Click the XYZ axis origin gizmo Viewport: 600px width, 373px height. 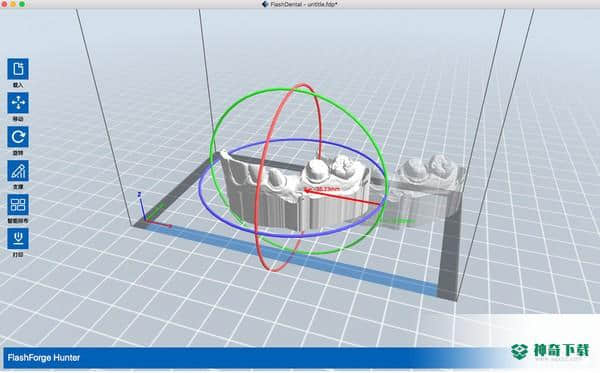click(x=145, y=214)
